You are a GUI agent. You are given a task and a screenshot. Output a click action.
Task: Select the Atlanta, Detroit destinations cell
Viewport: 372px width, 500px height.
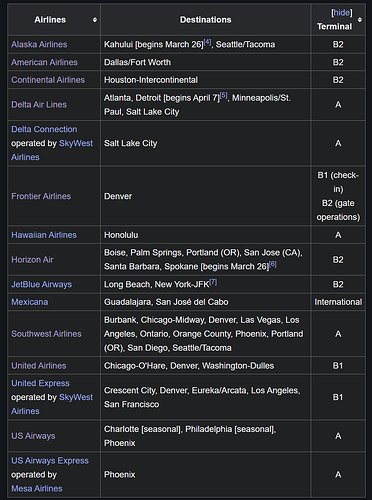(x=206, y=105)
